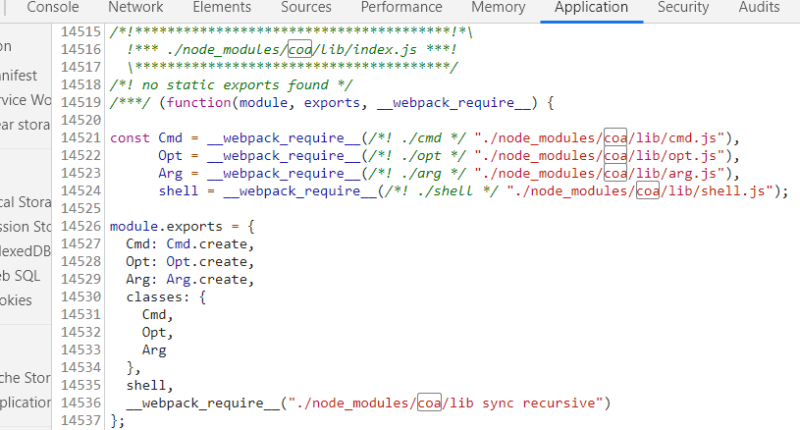Open the Security tab

683,7
